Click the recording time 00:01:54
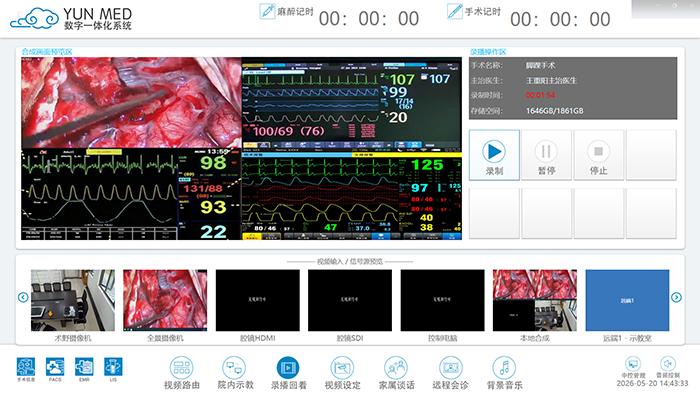The image size is (700, 394). pos(540,95)
